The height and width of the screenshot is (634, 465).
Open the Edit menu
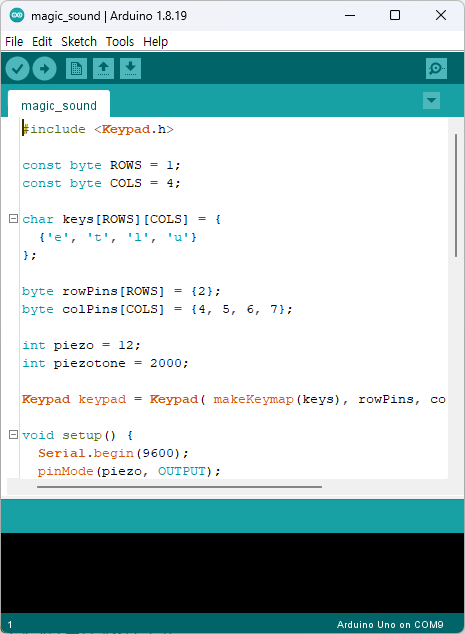(42, 42)
